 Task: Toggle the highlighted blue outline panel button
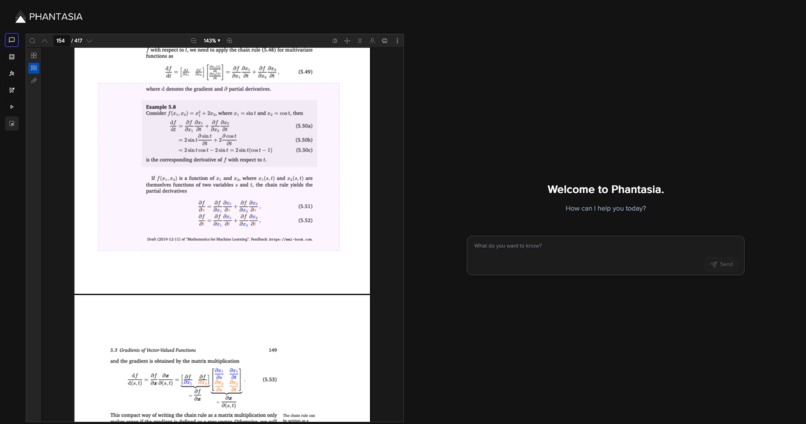pyautogui.click(x=34, y=68)
